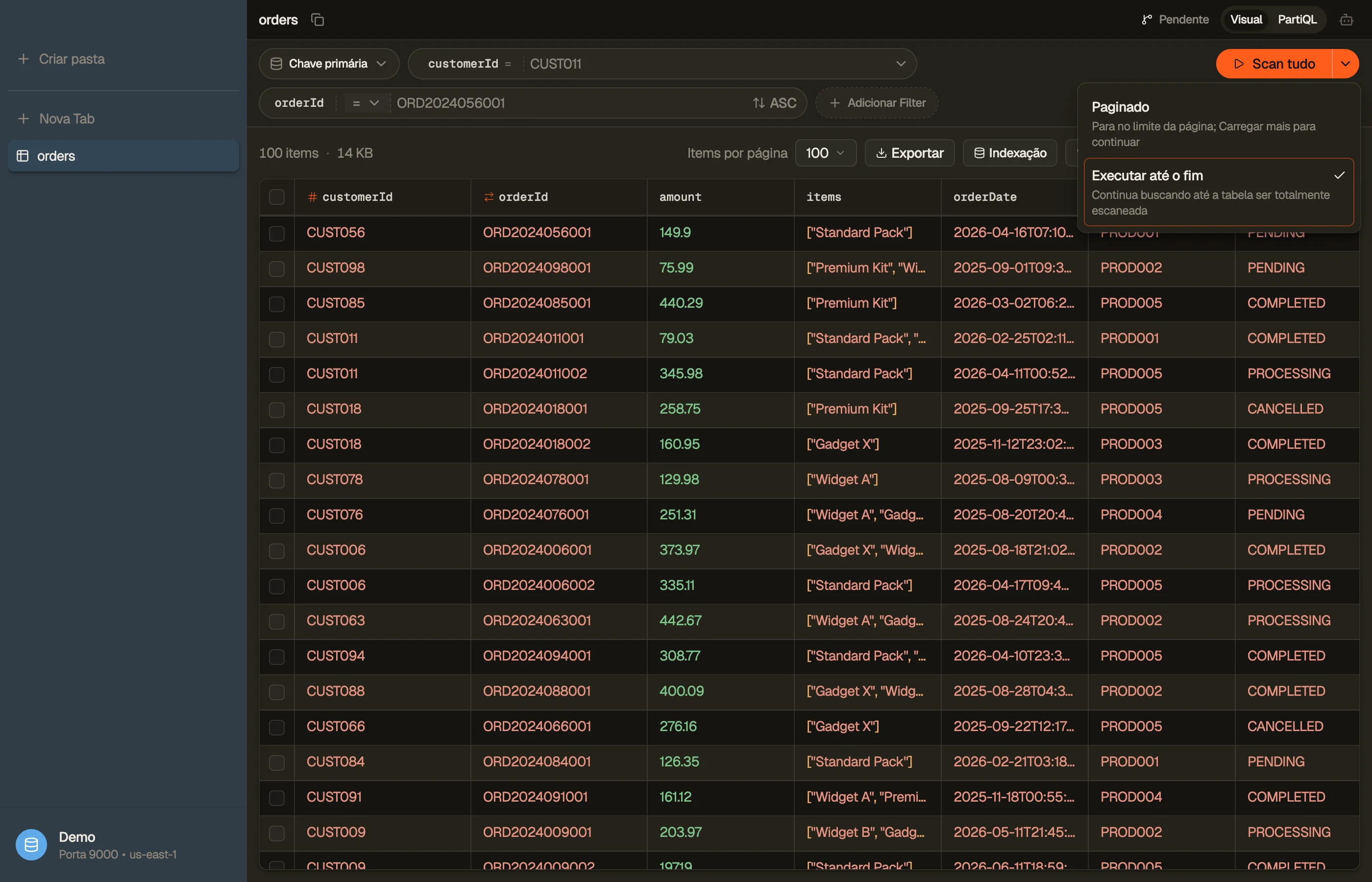
Task: Select the Paginado menu option
Action: click(1219, 123)
